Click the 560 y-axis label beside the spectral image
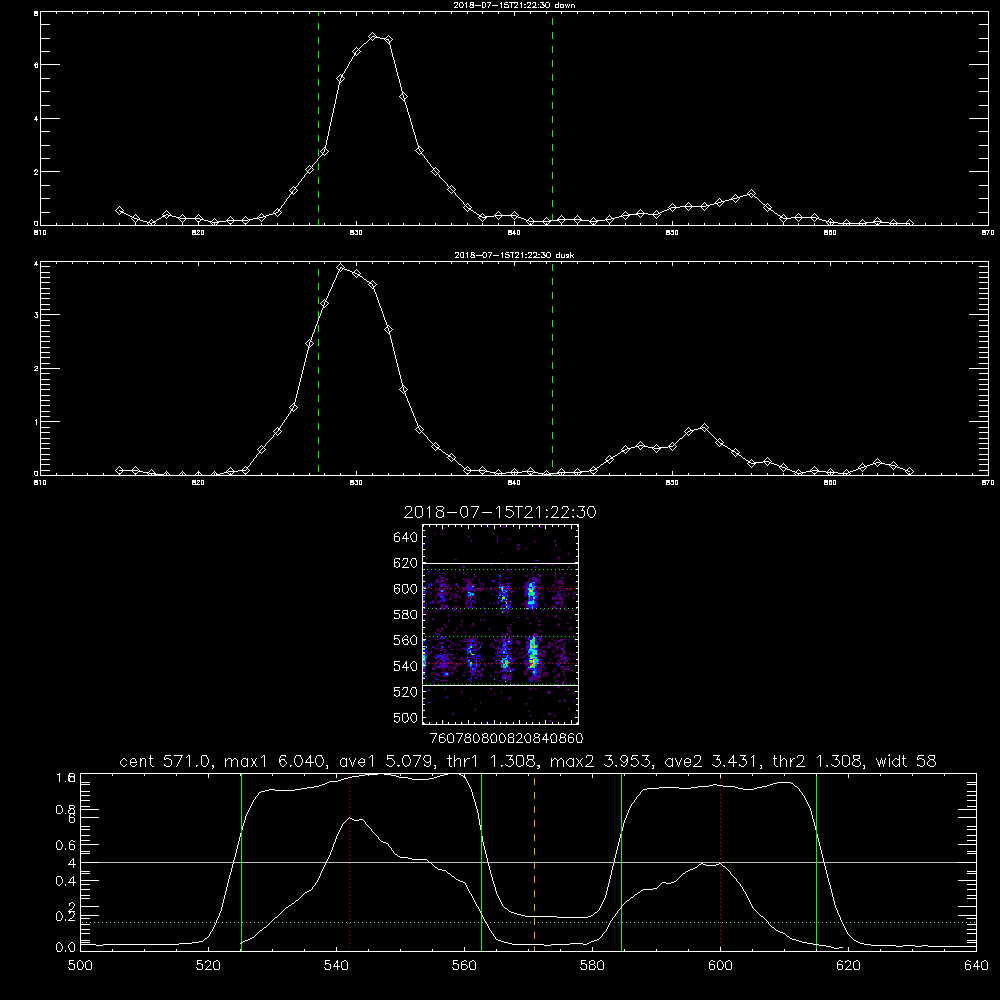This screenshot has height=1000, width=1000. point(406,640)
